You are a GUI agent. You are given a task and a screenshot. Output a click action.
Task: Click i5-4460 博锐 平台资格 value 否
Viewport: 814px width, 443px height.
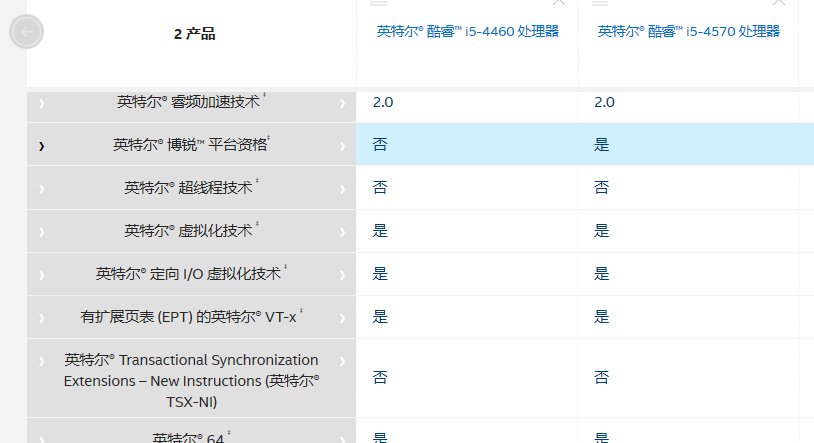coord(380,144)
